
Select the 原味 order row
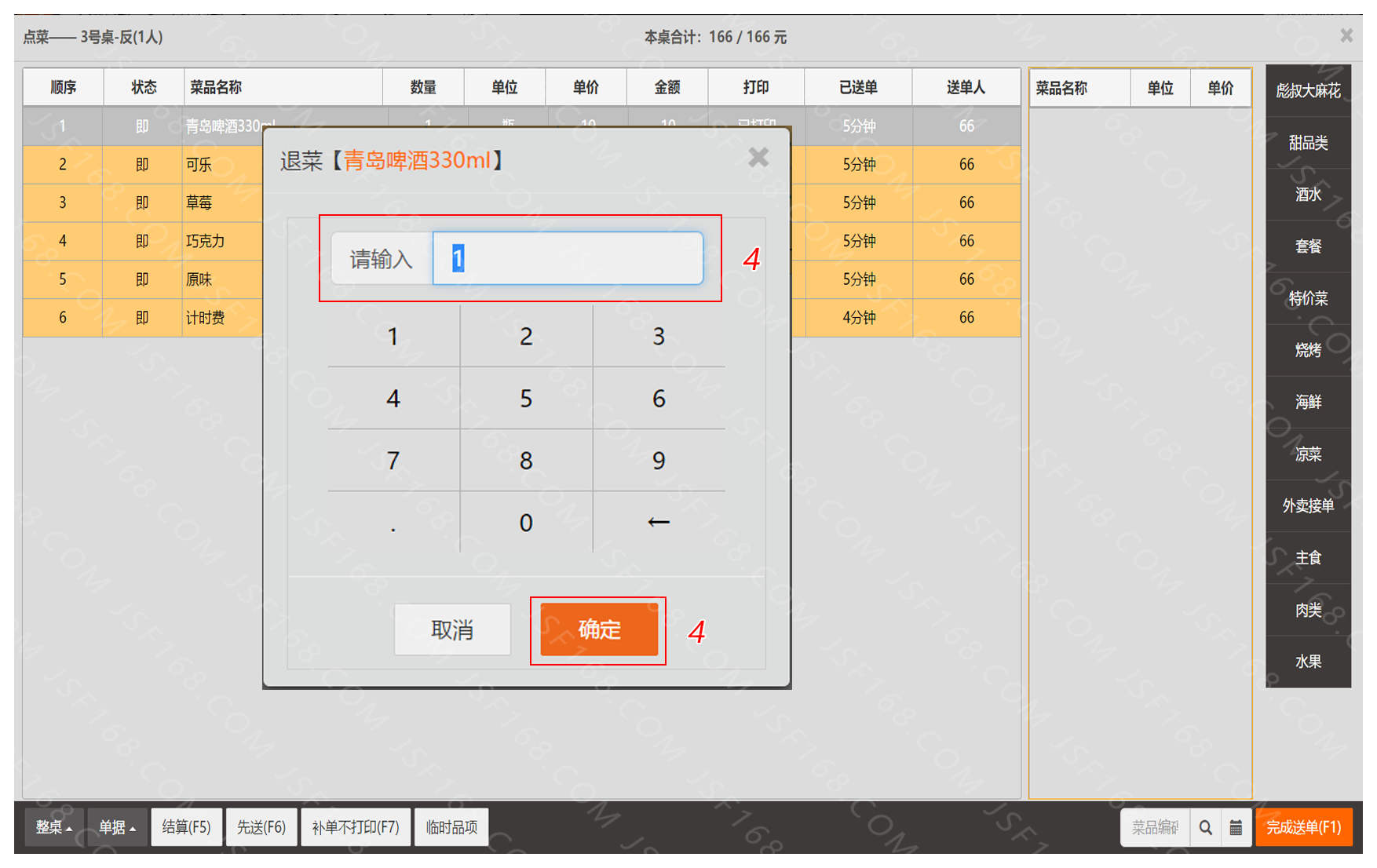[x=521, y=280]
